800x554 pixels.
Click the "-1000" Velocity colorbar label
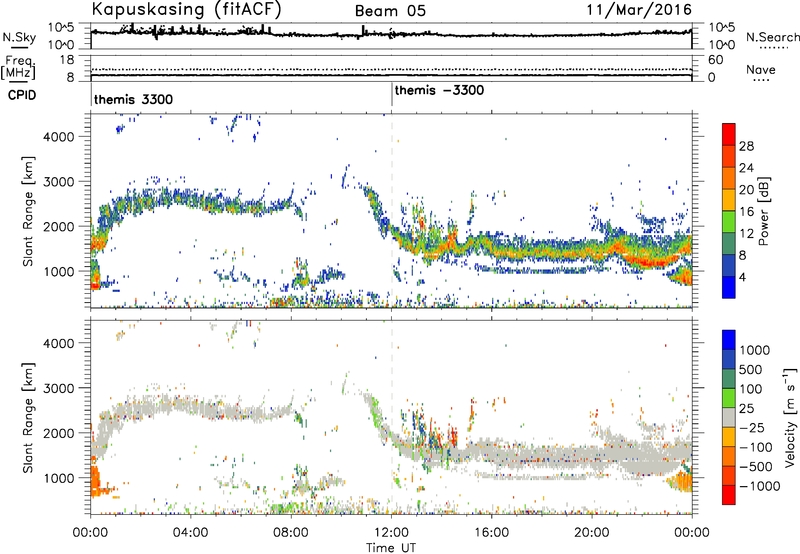pyautogui.click(x=759, y=486)
